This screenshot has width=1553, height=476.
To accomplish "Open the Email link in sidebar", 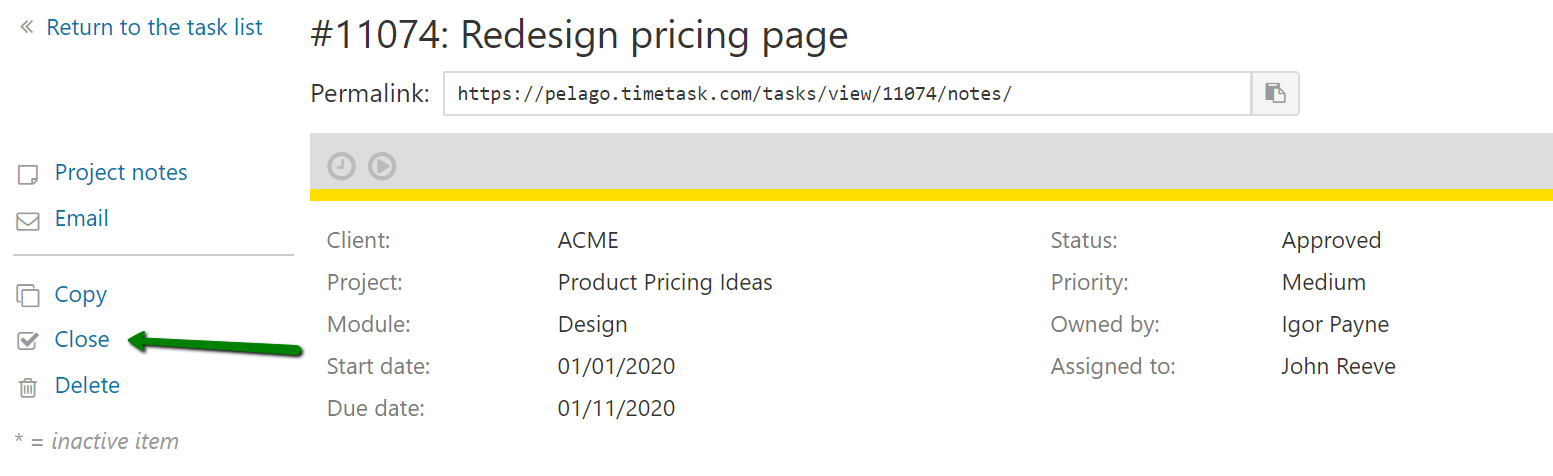I will coord(82,219).
